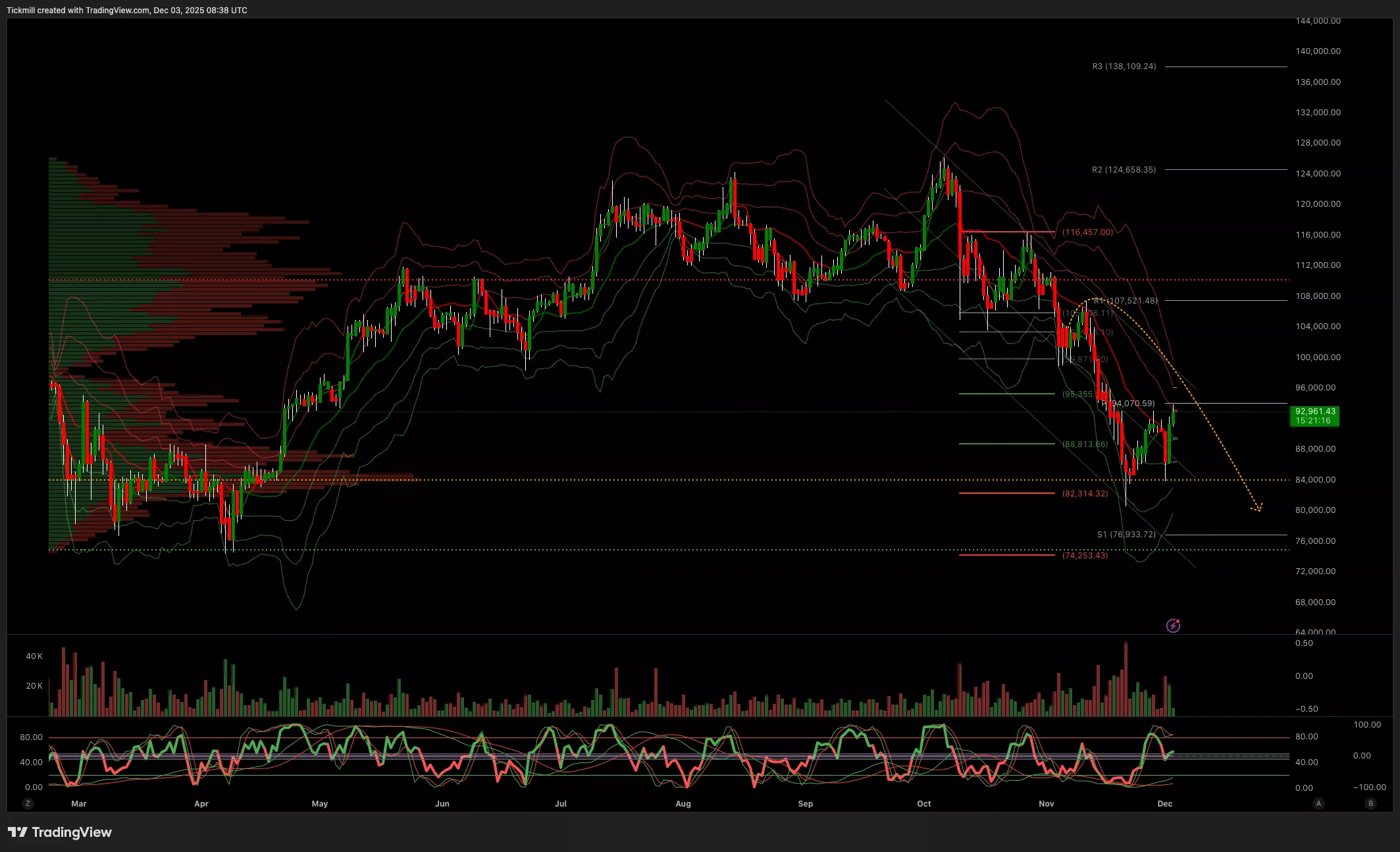Toggle the A auto-scale button

[x=1318, y=803]
